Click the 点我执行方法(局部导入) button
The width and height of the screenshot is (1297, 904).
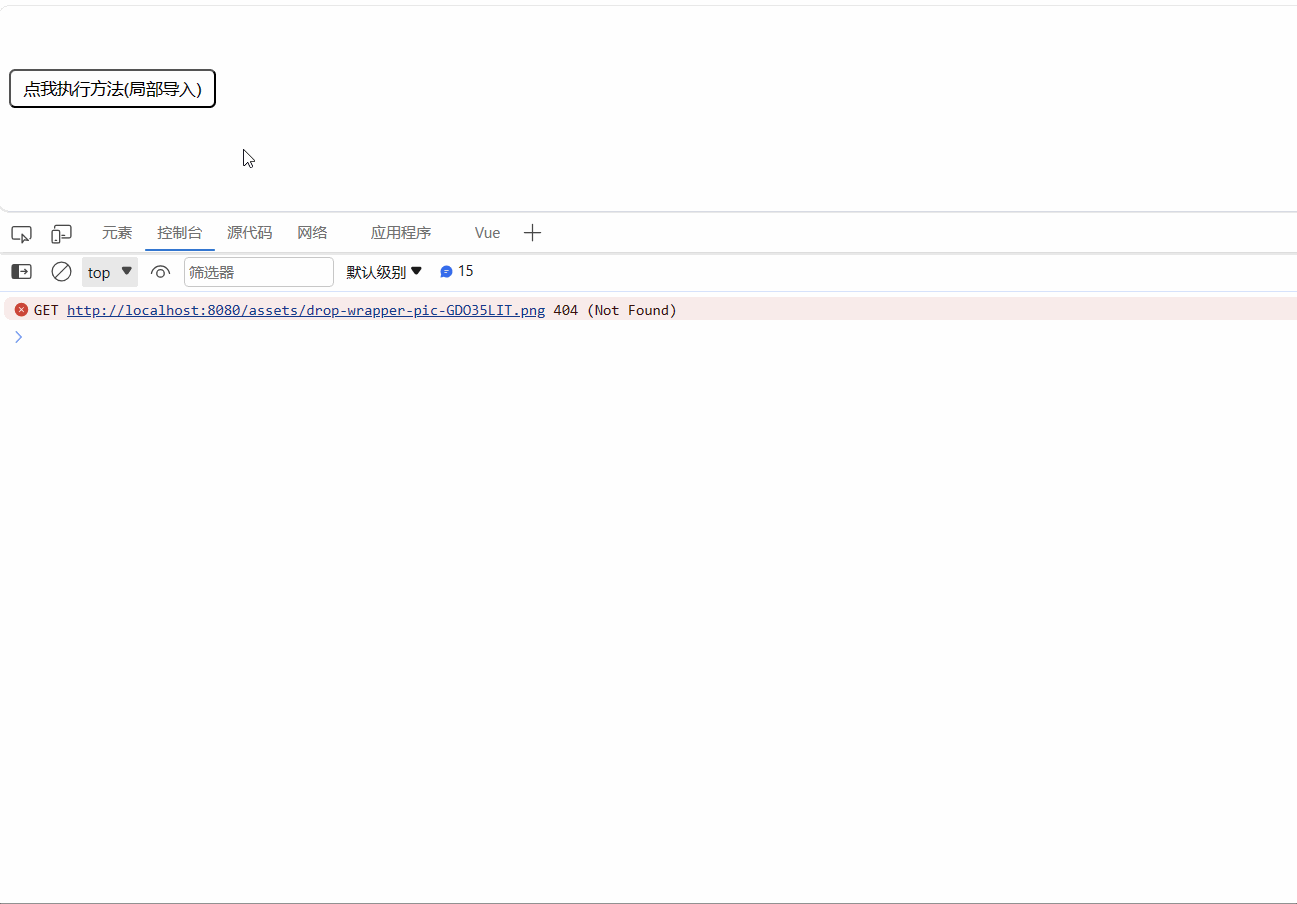pyautogui.click(x=112, y=88)
